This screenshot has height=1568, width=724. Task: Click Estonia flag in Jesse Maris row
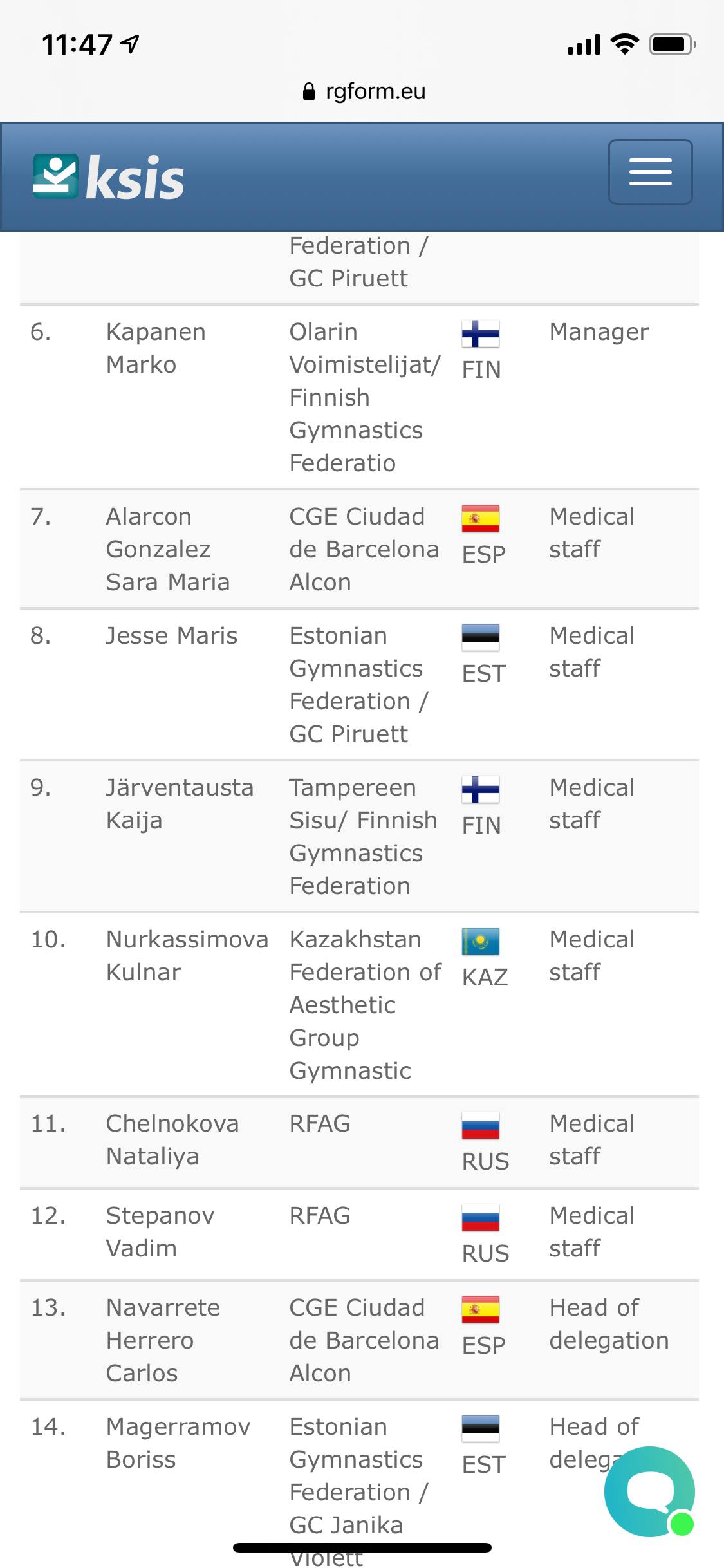point(480,638)
